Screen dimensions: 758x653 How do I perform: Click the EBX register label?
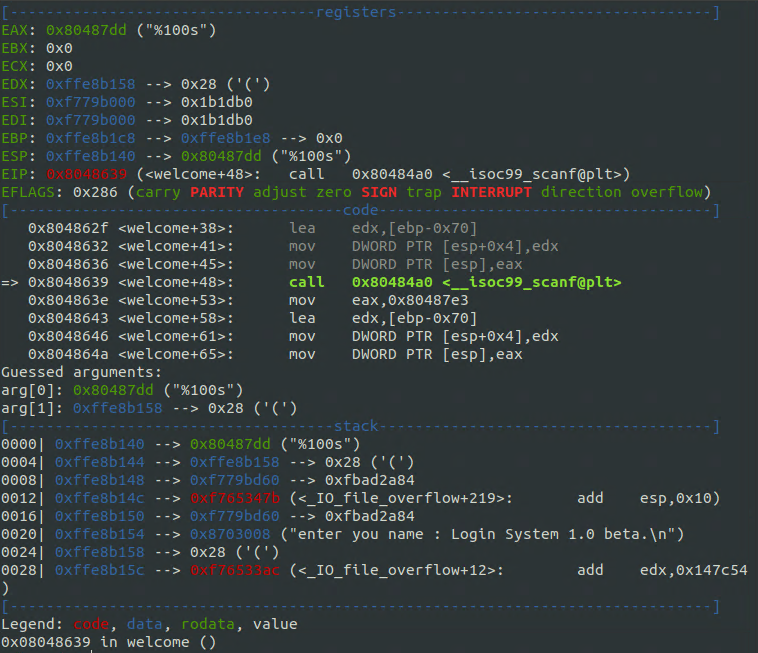click(x=14, y=48)
